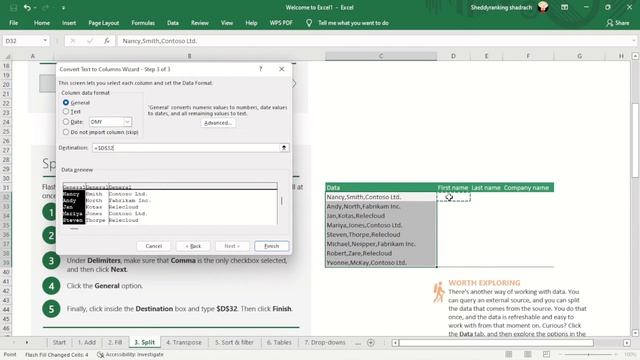This screenshot has width=640, height=360.
Task: Select cell Andy,North,Fabrikam Inc.
Action: 381,206
